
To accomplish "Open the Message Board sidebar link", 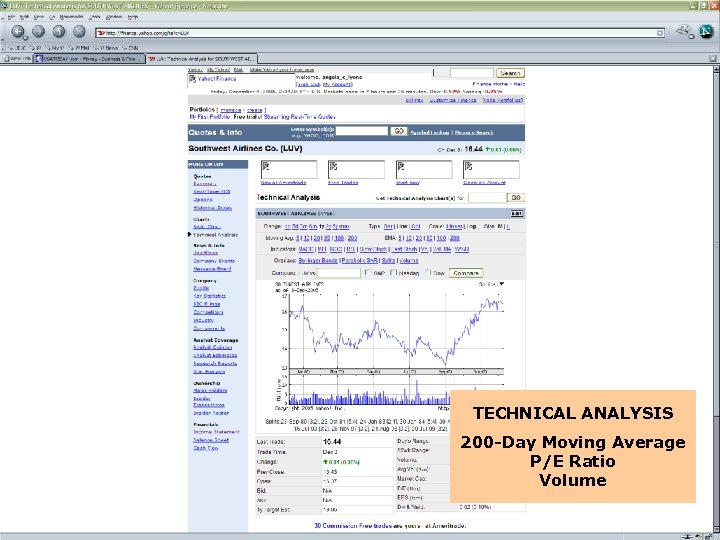I will (212, 269).
